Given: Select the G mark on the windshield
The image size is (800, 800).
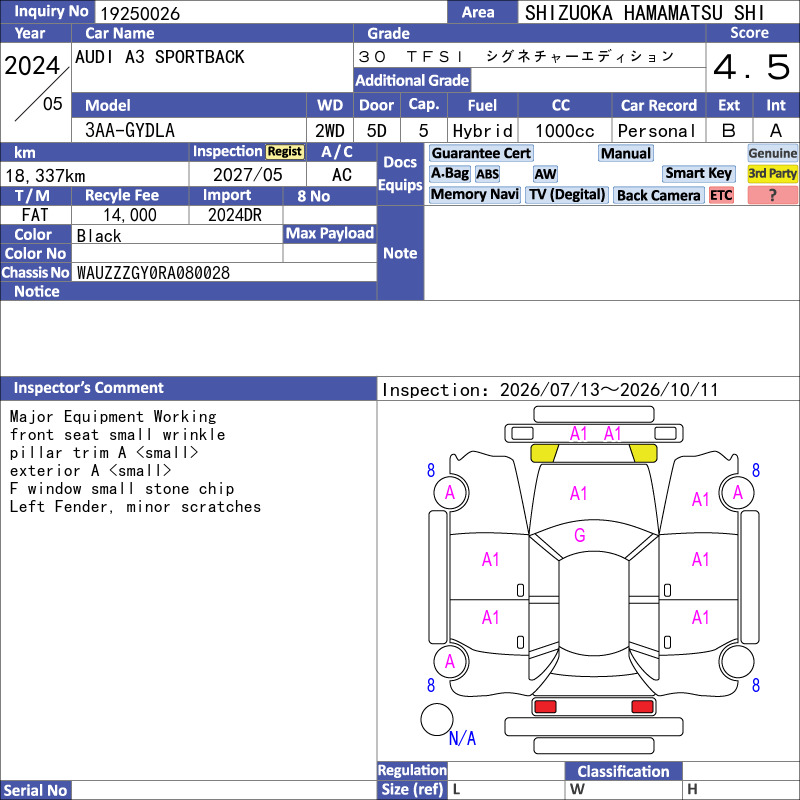Looking at the screenshot, I should (x=579, y=535).
